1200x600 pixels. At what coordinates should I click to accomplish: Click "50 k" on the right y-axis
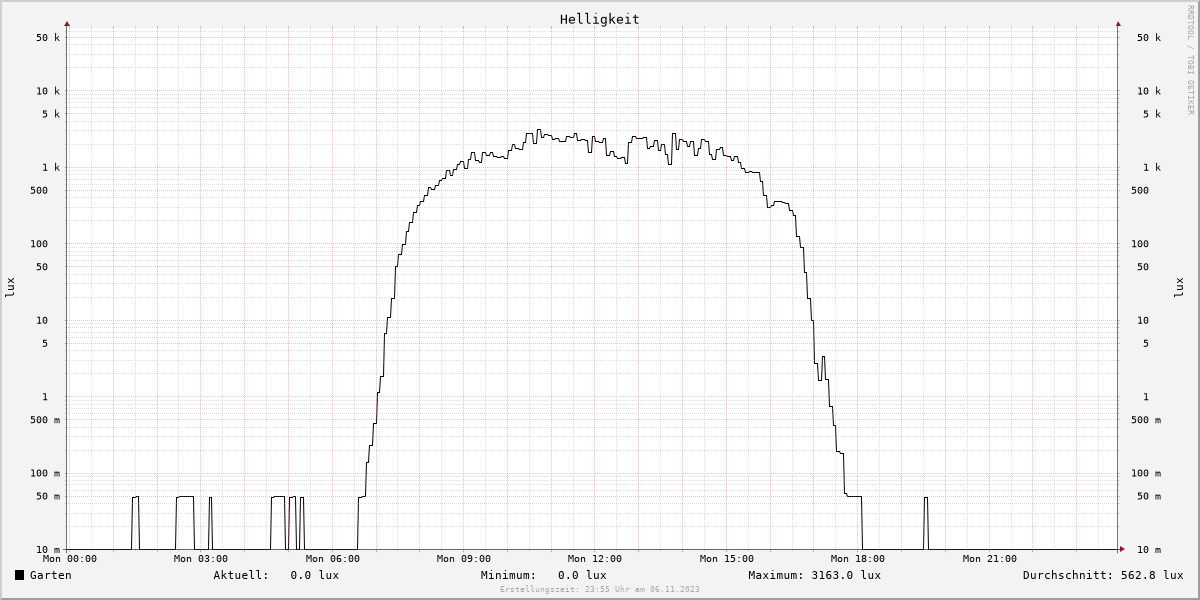(1149, 38)
